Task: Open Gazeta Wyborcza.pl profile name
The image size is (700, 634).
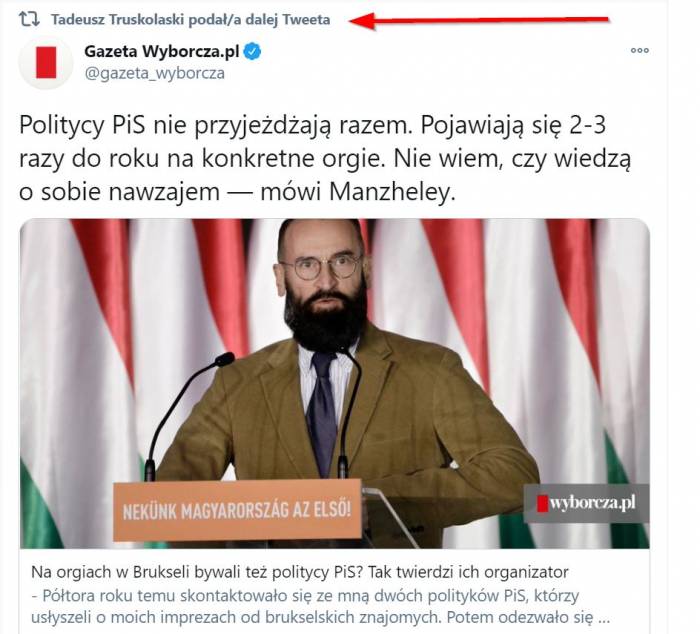Action: 162,52
